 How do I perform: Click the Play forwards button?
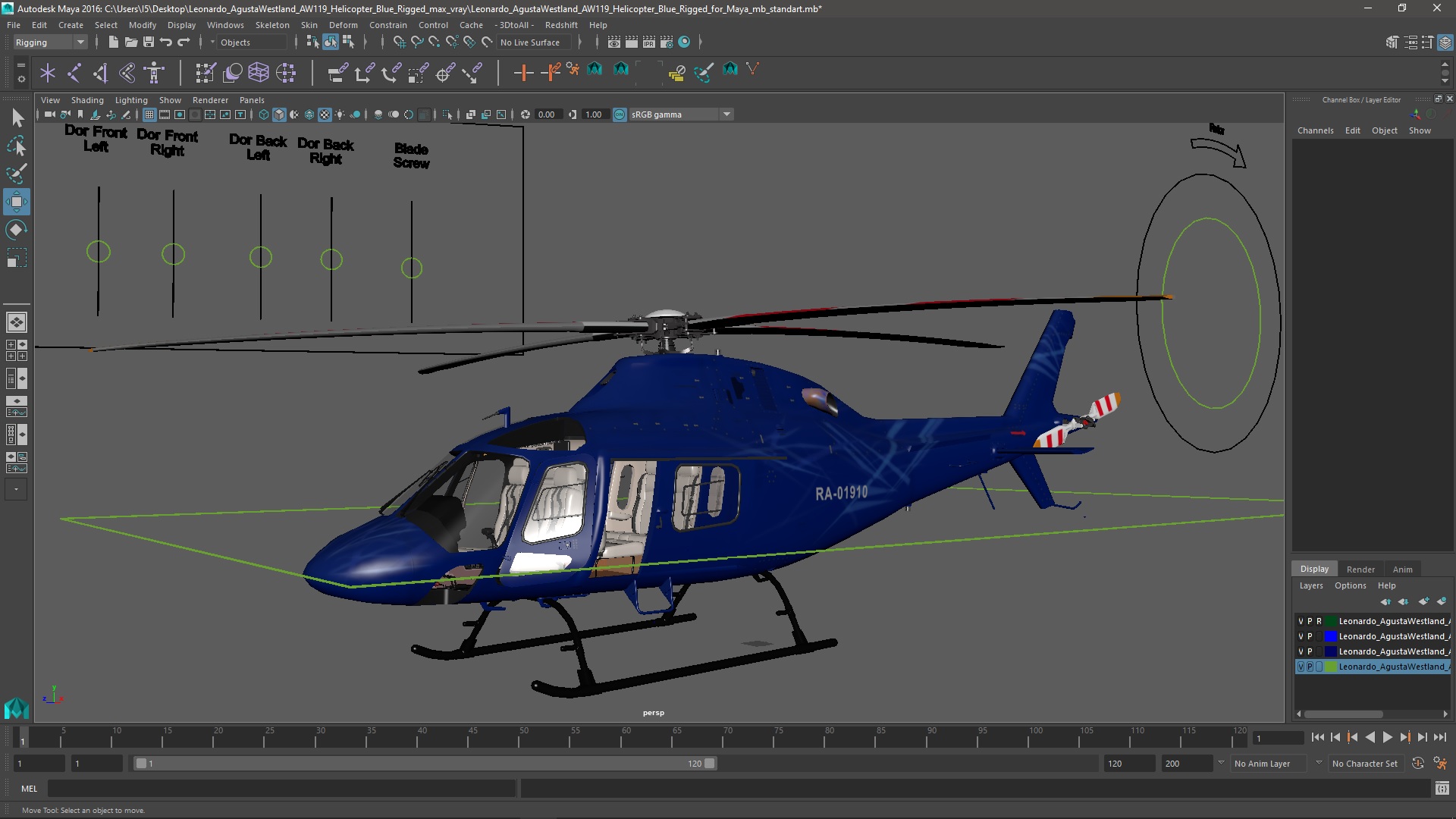tap(1388, 737)
